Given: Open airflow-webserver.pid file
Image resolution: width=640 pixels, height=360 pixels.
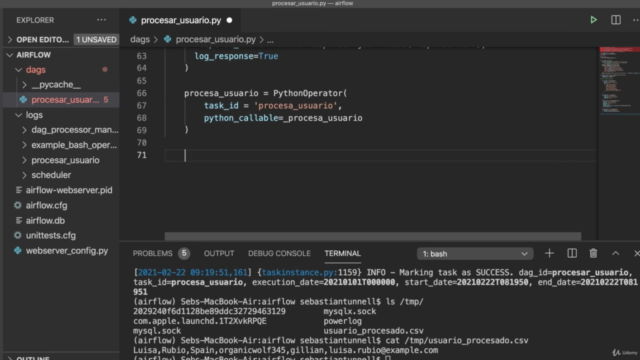Looking at the screenshot, I should pyautogui.click(x=69, y=190).
